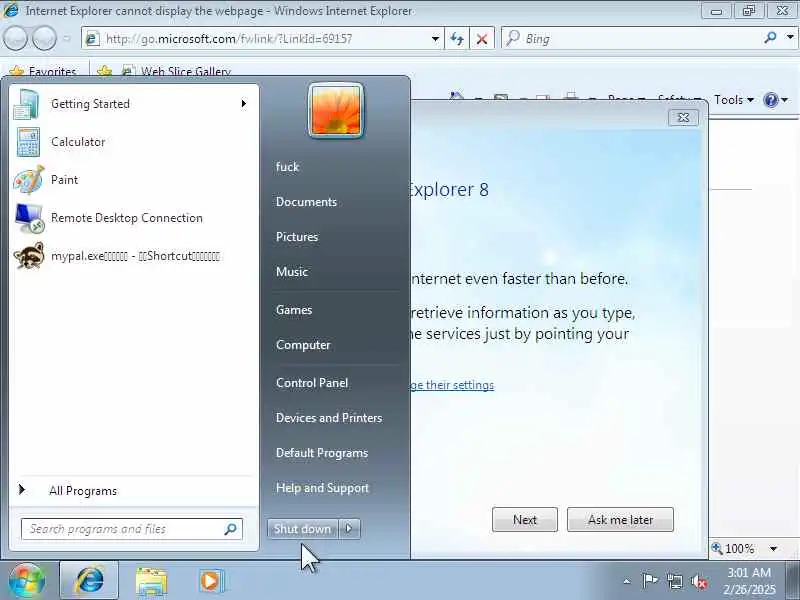Image resolution: width=800 pixels, height=600 pixels.
Task: Click the Shut down button
Action: 303,529
